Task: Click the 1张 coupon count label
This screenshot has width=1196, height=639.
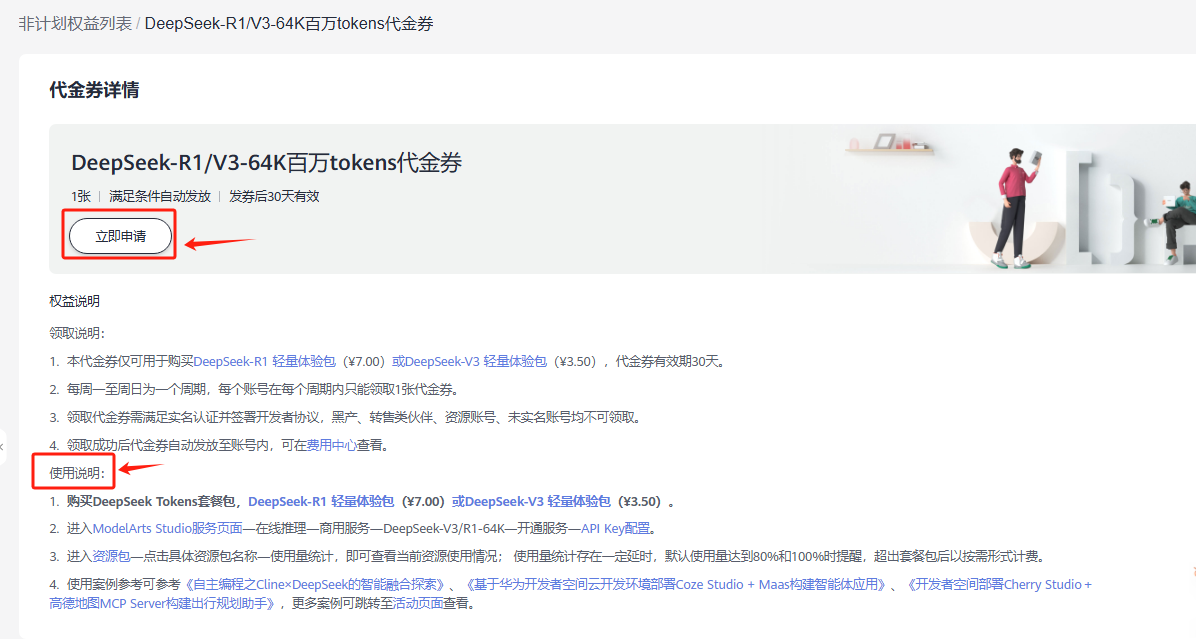Action: (x=81, y=197)
